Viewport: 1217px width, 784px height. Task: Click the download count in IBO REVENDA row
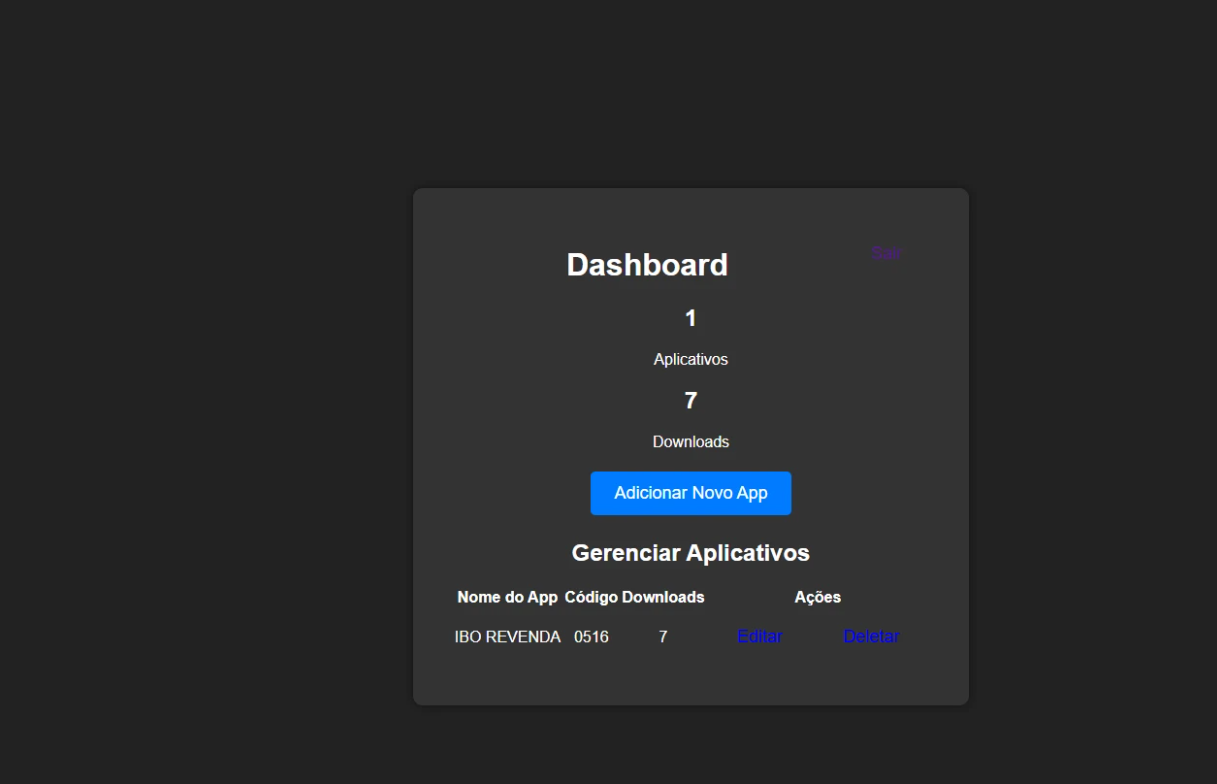click(x=663, y=637)
